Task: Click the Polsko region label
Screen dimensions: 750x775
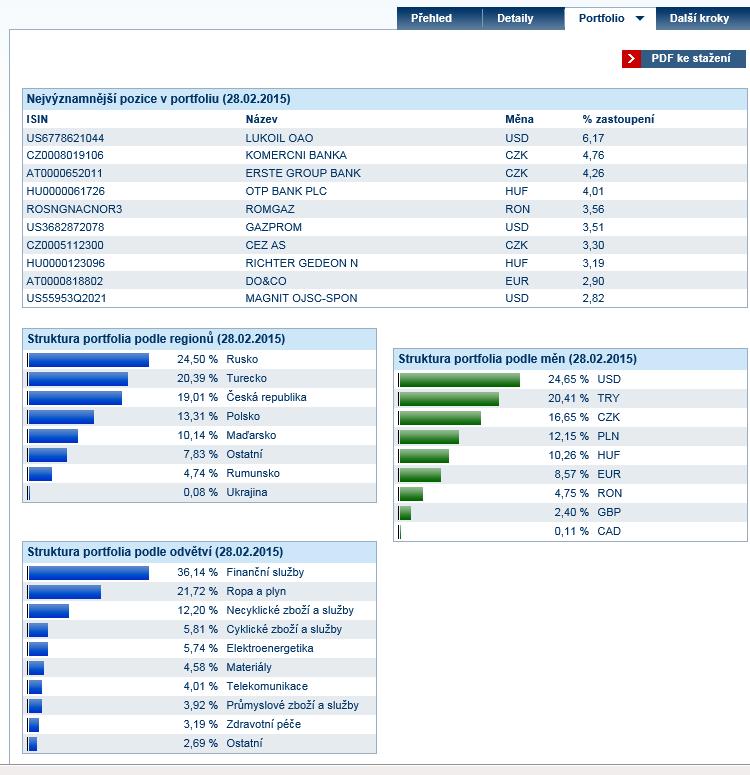Action: [243, 416]
